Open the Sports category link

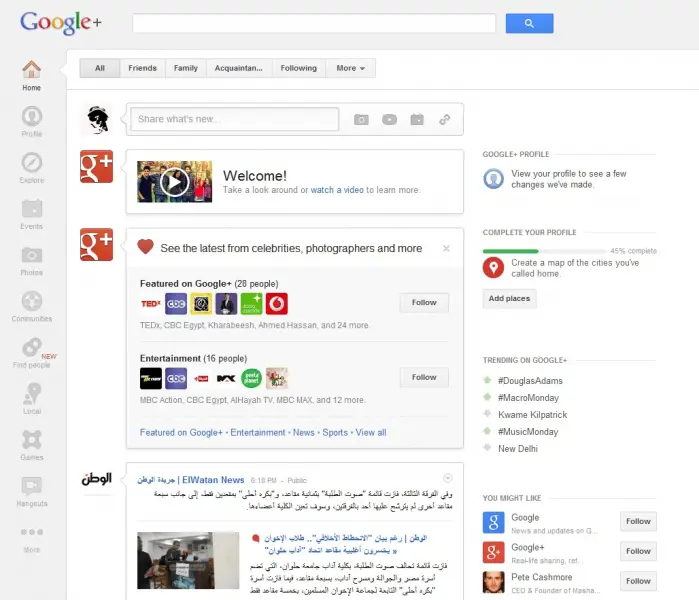[x=335, y=432]
